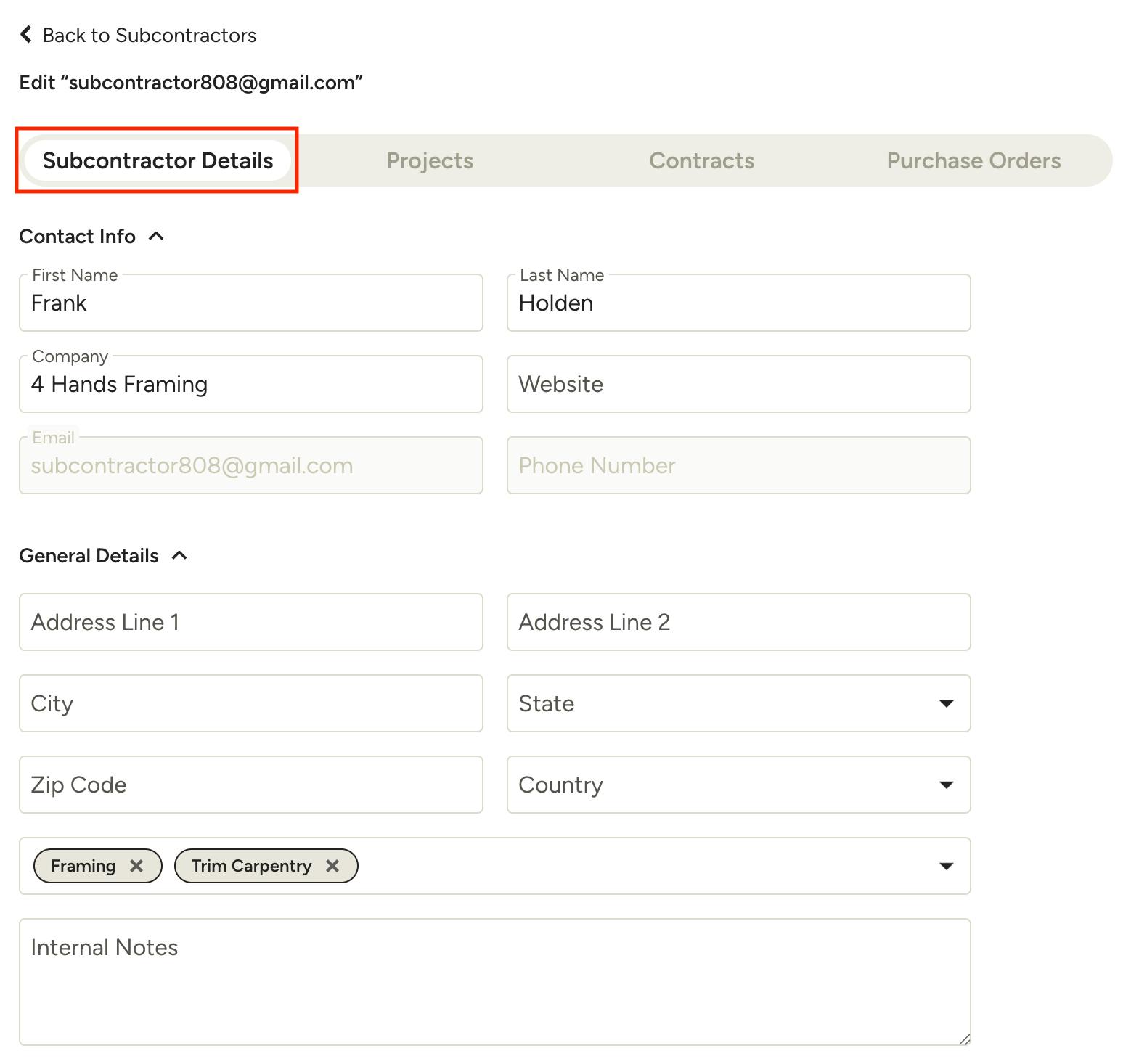Go to the Purchase Orders tab
Image resolution: width=1131 pixels, height=1064 pixels.
tap(973, 160)
